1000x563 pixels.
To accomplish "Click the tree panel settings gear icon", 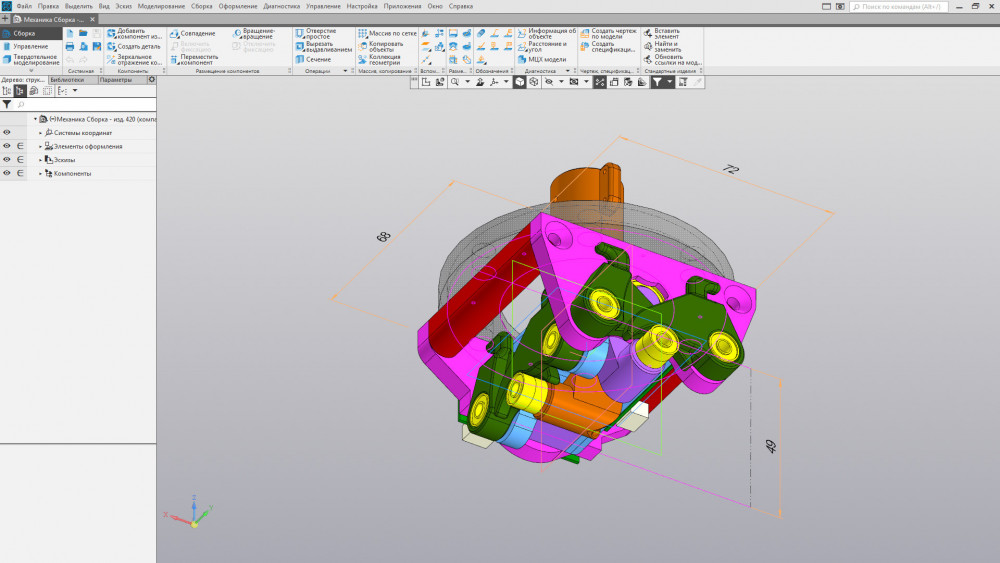I will click(x=152, y=80).
